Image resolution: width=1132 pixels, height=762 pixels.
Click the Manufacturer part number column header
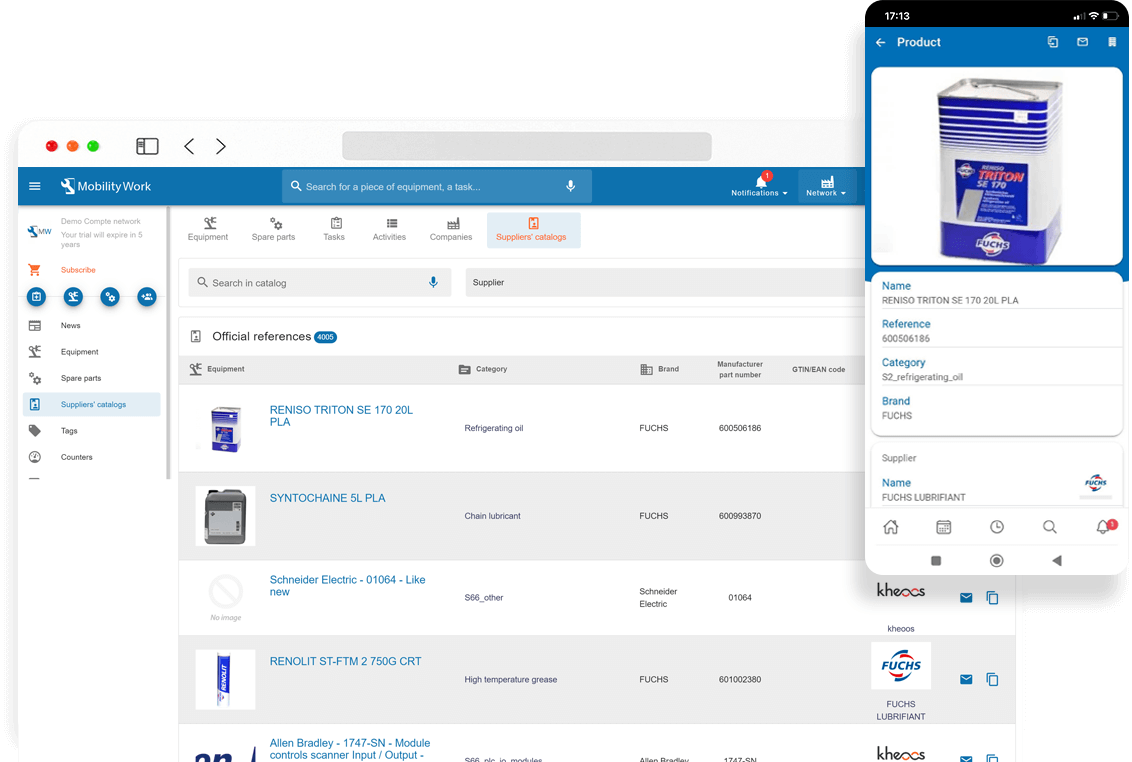point(740,369)
